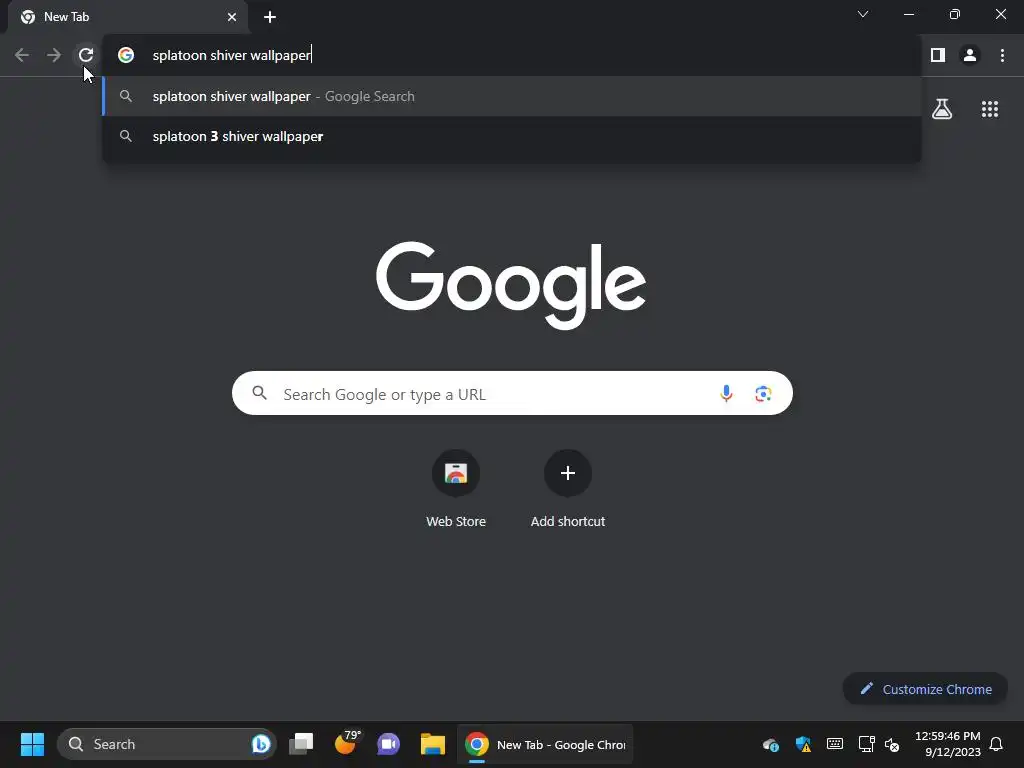Image resolution: width=1024 pixels, height=768 pixels.
Task: Open the Windows Start menu
Action: click(x=32, y=744)
